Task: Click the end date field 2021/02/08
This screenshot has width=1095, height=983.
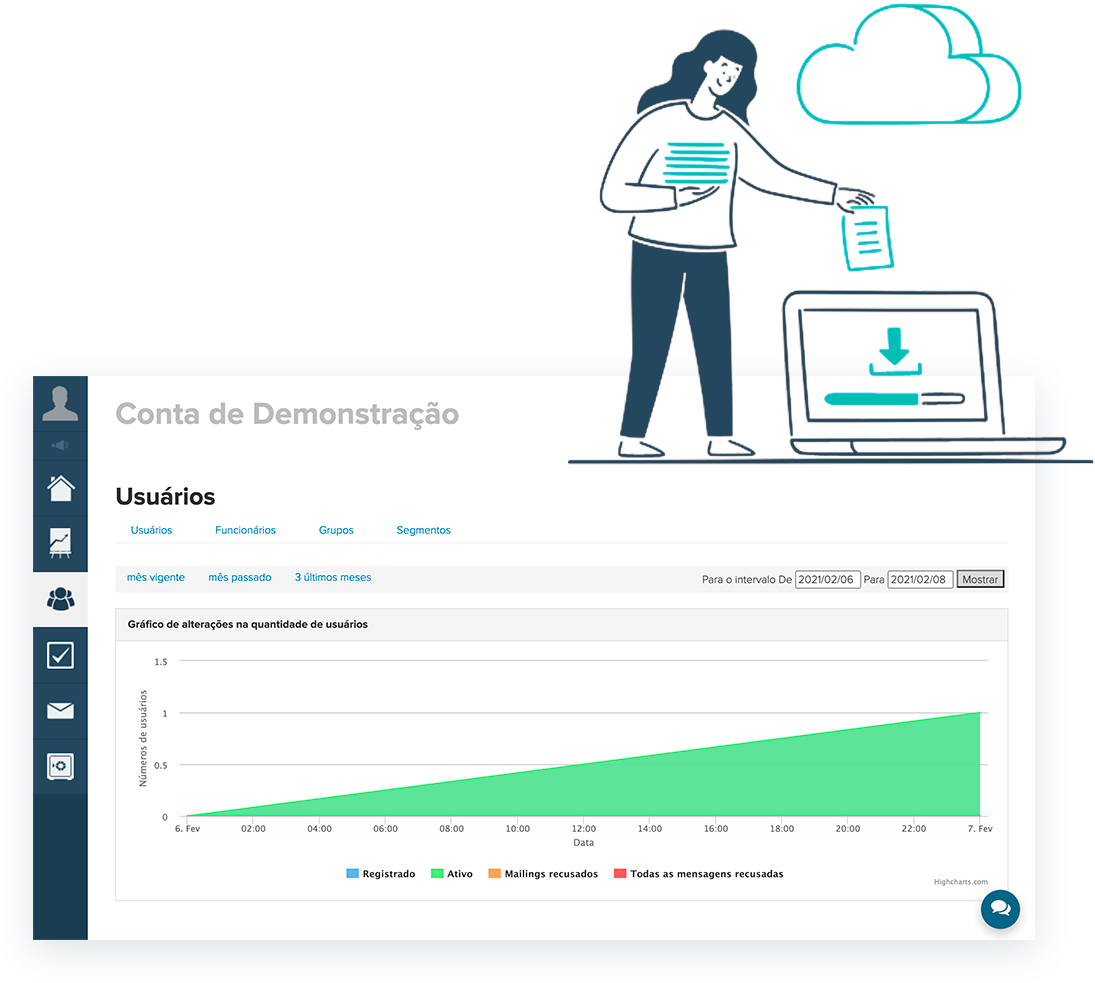Action: pos(920,579)
